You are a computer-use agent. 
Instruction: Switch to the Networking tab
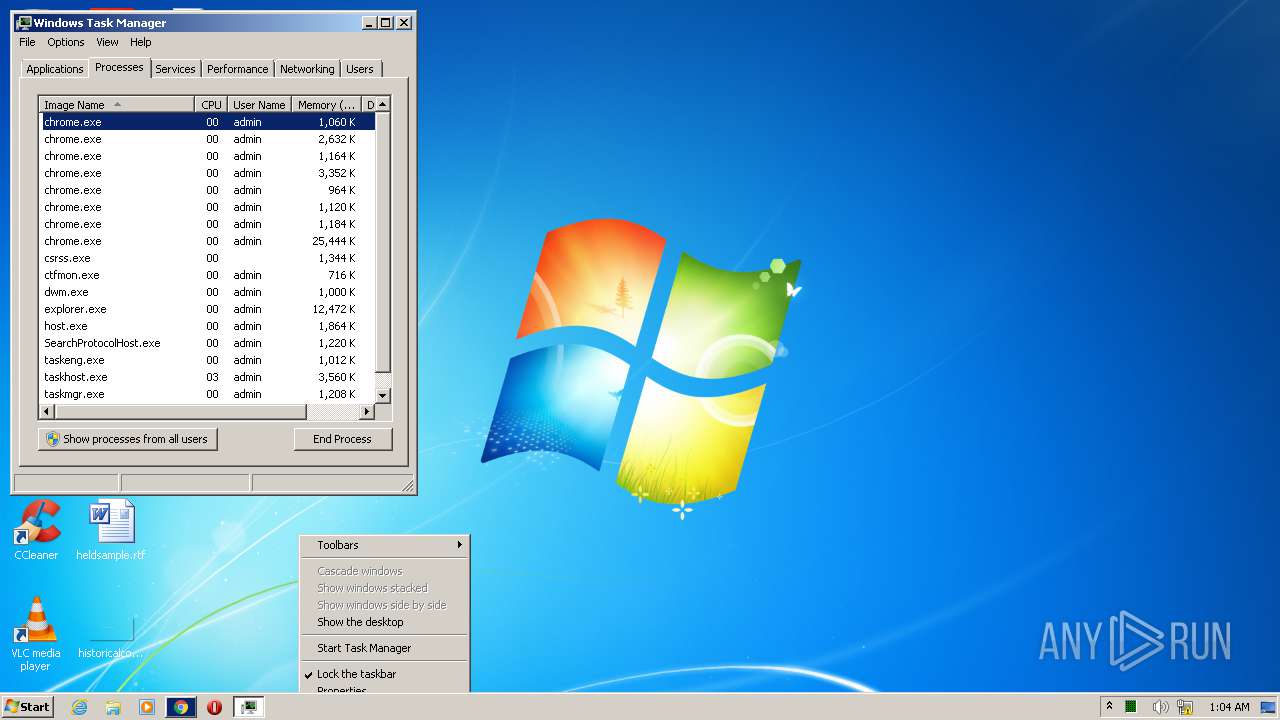(307, 69)
